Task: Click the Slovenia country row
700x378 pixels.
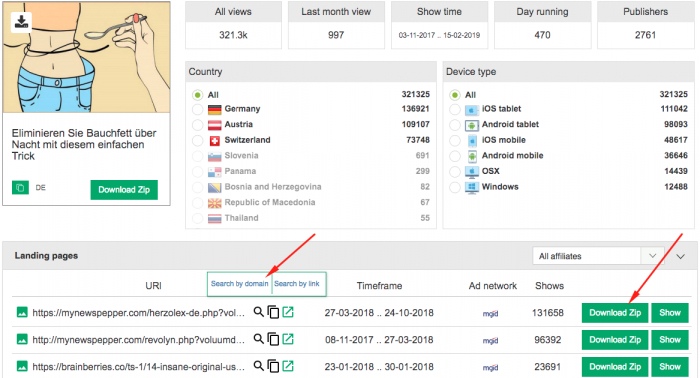Action: click(311, 156)
